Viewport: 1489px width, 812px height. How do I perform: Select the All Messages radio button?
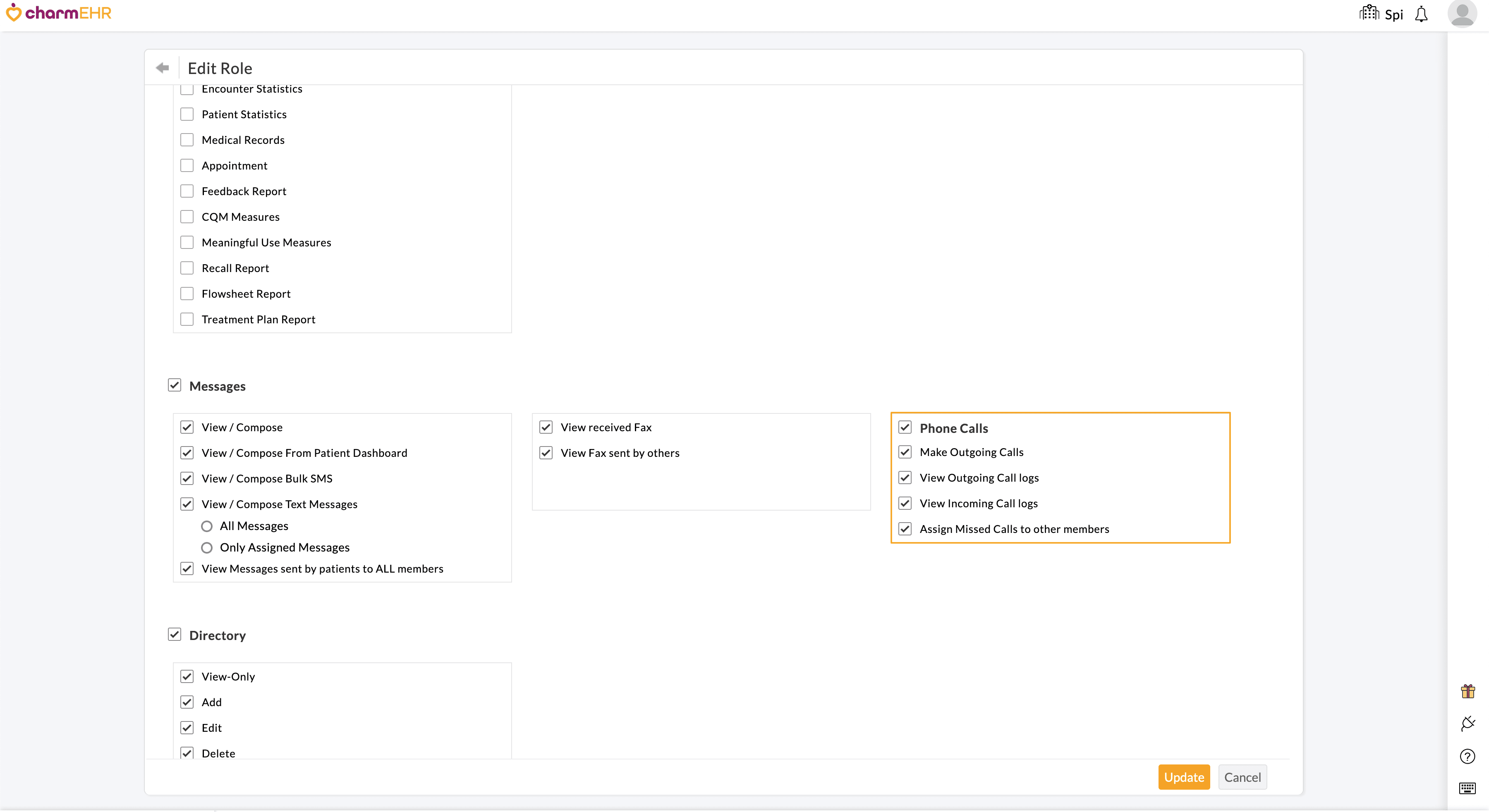click(207, 526)
